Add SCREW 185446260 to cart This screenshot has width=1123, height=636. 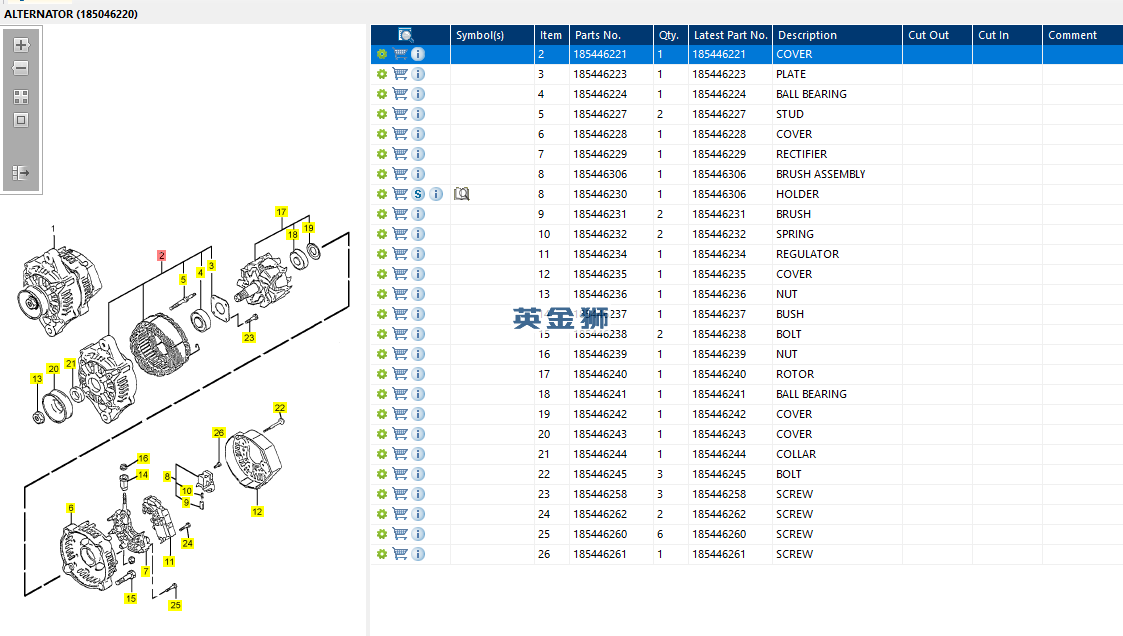click(400, 534)
